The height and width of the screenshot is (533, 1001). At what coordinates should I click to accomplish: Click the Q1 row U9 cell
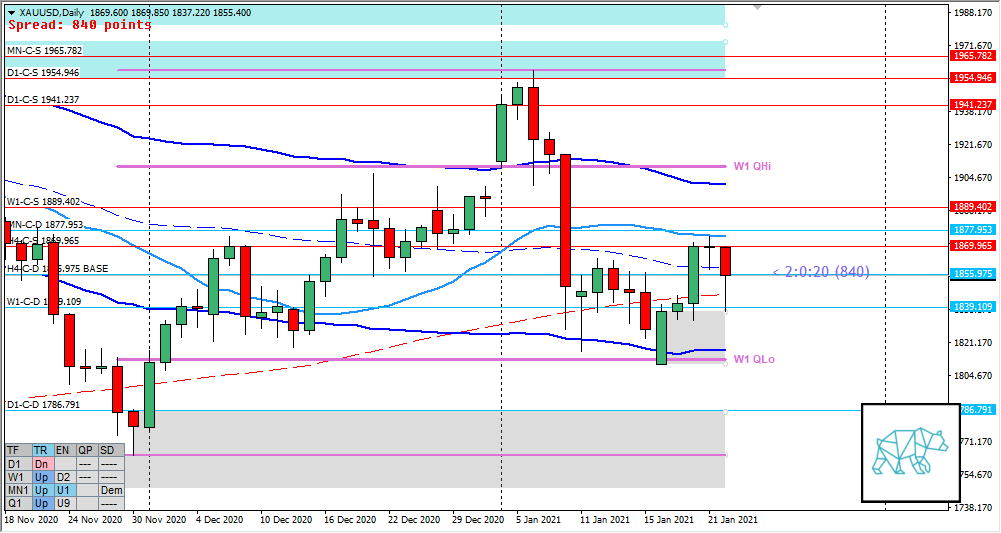[63, 503]
